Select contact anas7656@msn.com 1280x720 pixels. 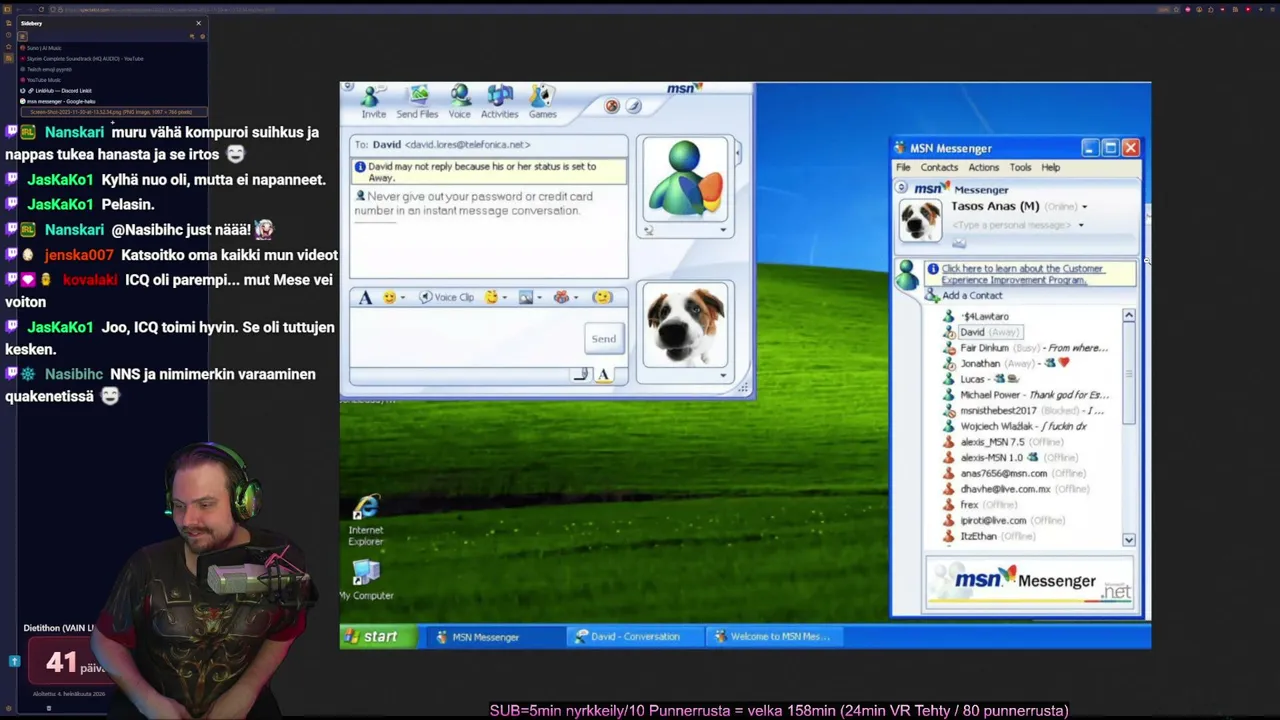point(1015,473)
